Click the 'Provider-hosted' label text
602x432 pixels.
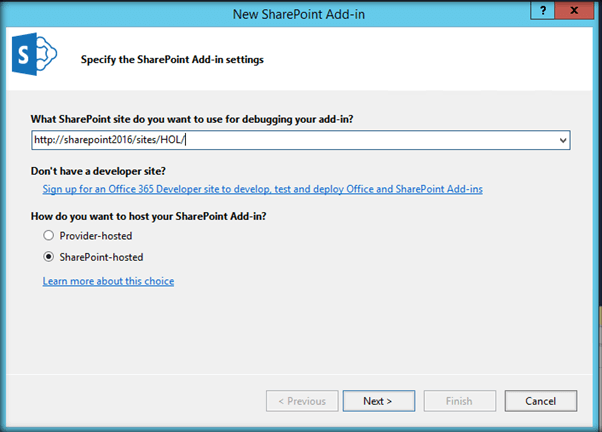click(96, 234)
